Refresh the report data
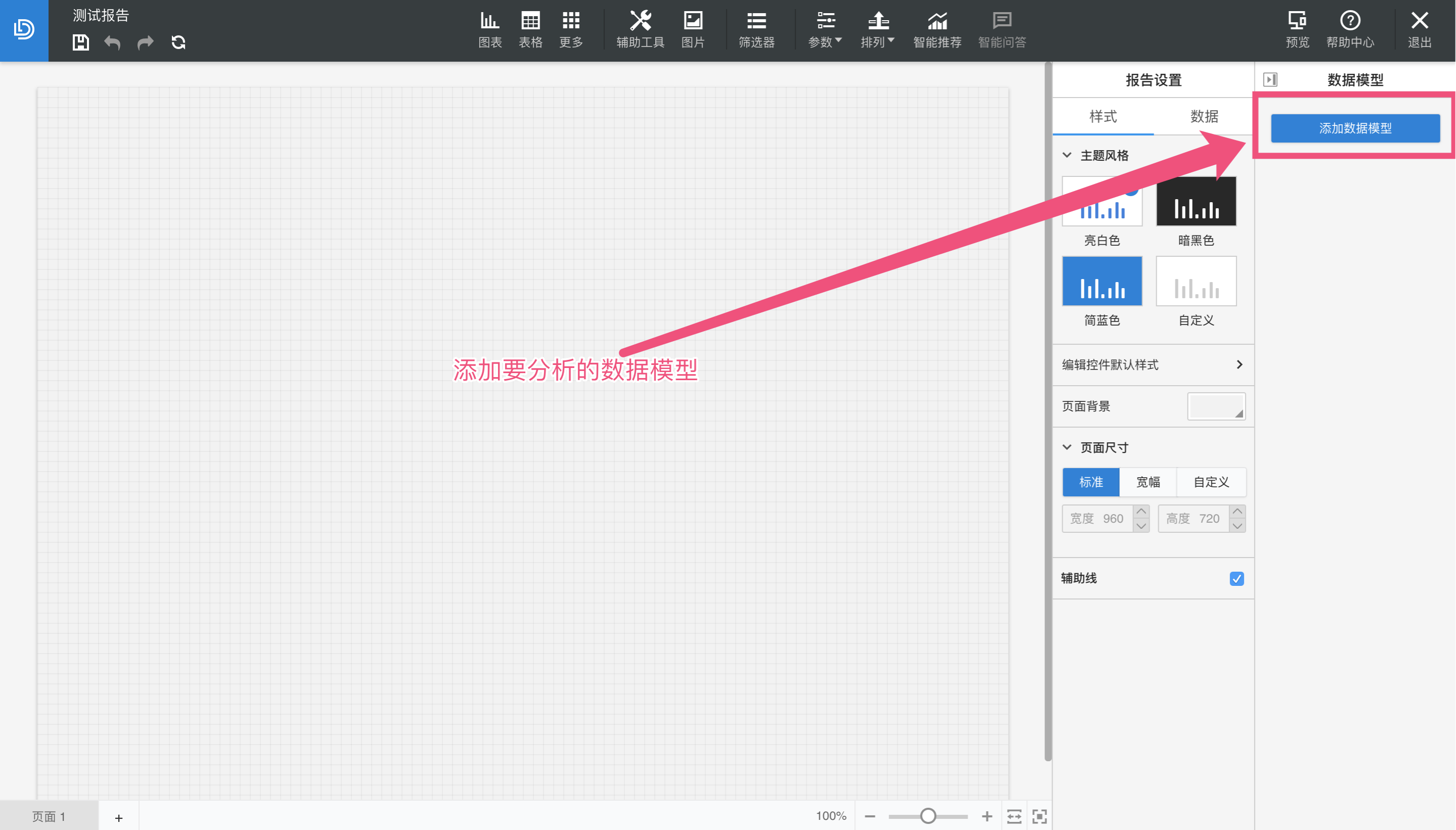Screen dimensions: 1456x830 click(178, 43)
